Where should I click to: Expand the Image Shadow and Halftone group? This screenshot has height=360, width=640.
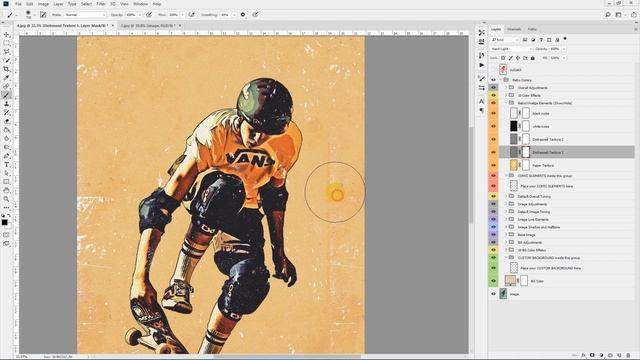pyautogui.click(x=506, y=227)
